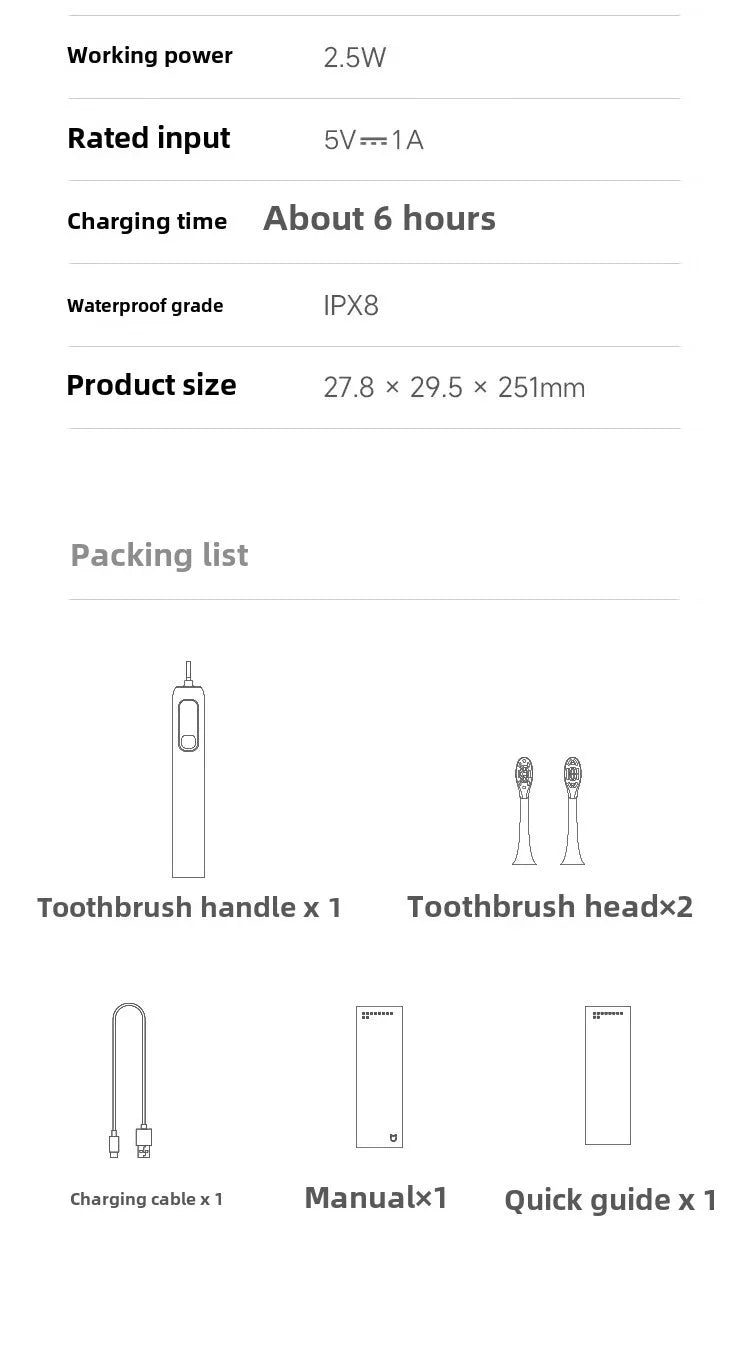The height and width of the screenshot is (1367, 750).
Task: Click the two toothbrush heads illustration
Action: pos(548,810)
